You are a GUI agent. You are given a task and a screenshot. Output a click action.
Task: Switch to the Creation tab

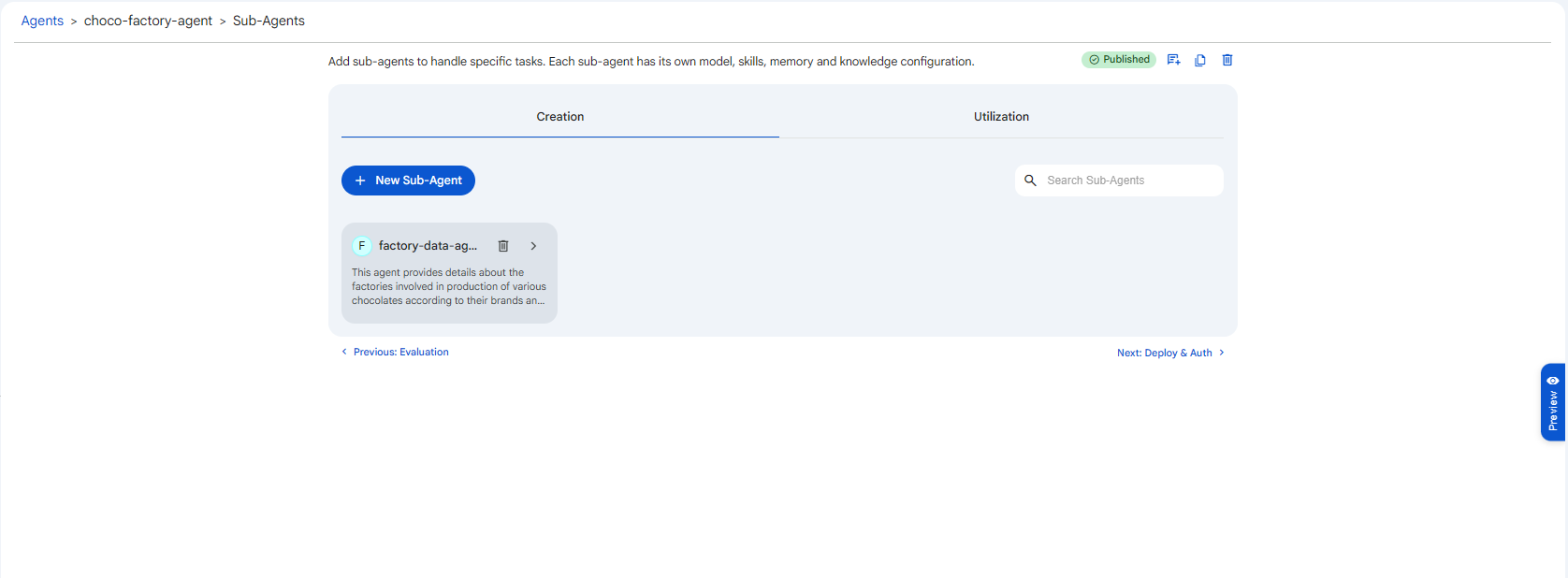[560, 117]
